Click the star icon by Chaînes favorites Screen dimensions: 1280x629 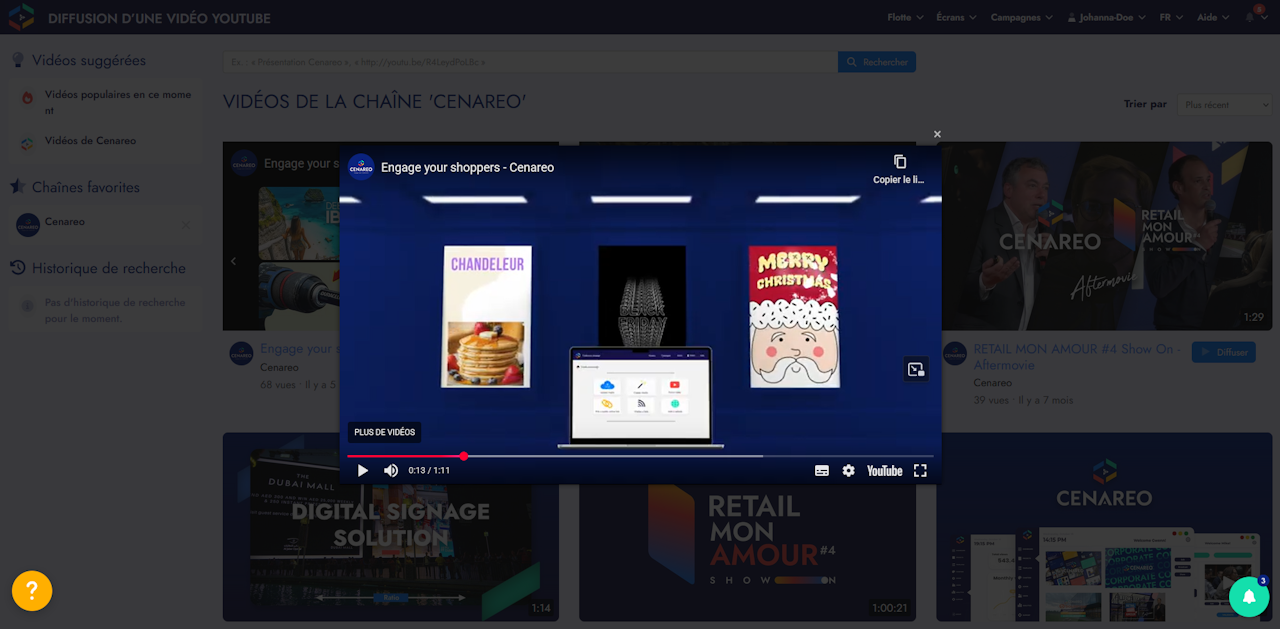coord(17,187)
